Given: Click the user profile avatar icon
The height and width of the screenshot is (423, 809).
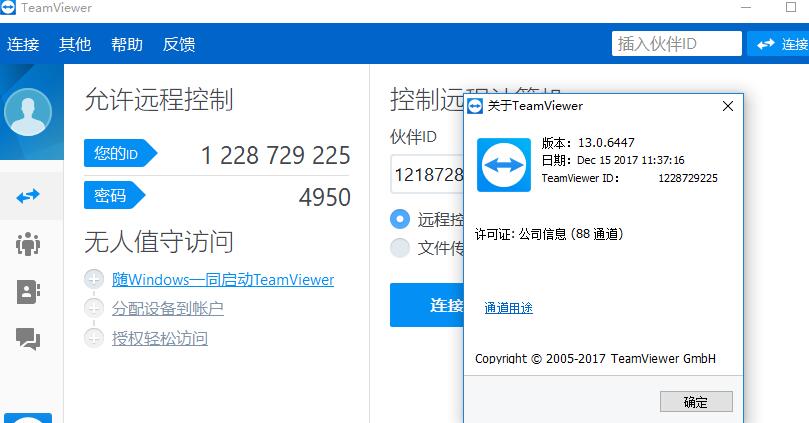Looking at the screenshot, I should tap(28, 112).
